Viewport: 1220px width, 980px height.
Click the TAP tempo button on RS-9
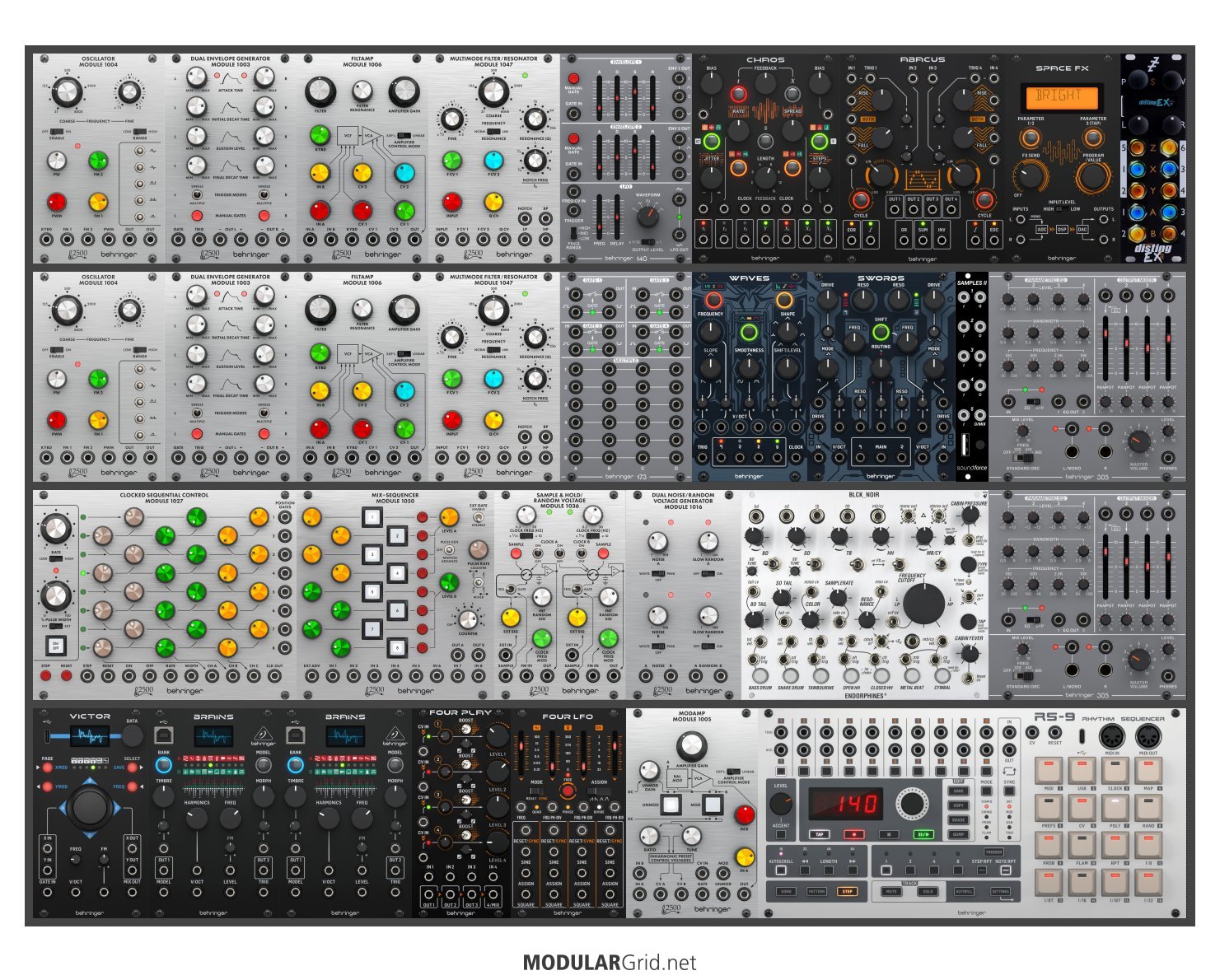819,834
